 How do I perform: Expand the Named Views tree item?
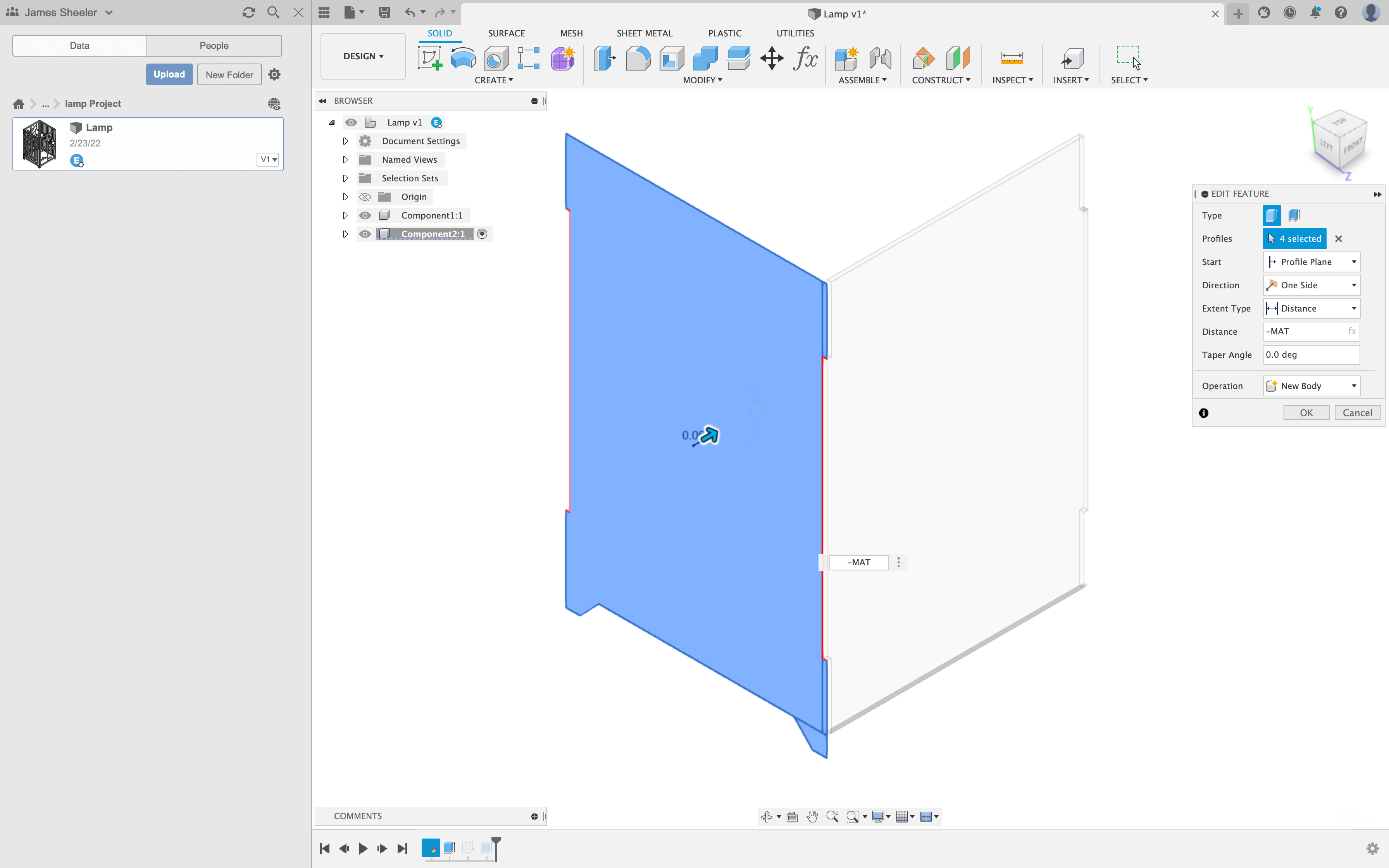(345, 159)
